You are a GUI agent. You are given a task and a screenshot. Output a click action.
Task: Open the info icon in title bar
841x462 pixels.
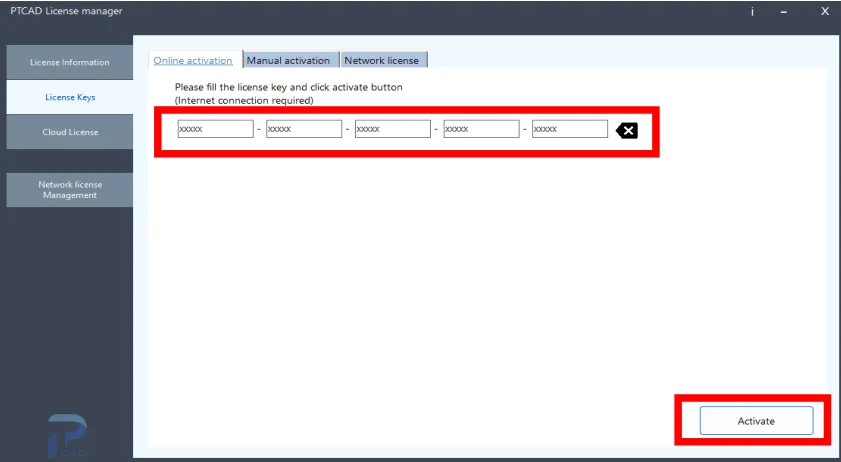(752, 11)
